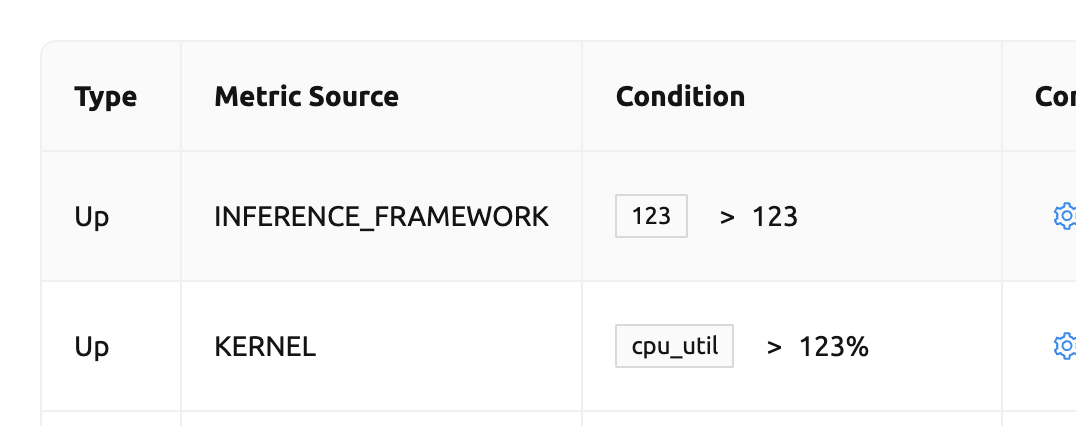Click threshold value 123 beside the 123 tag

(775, 217)
